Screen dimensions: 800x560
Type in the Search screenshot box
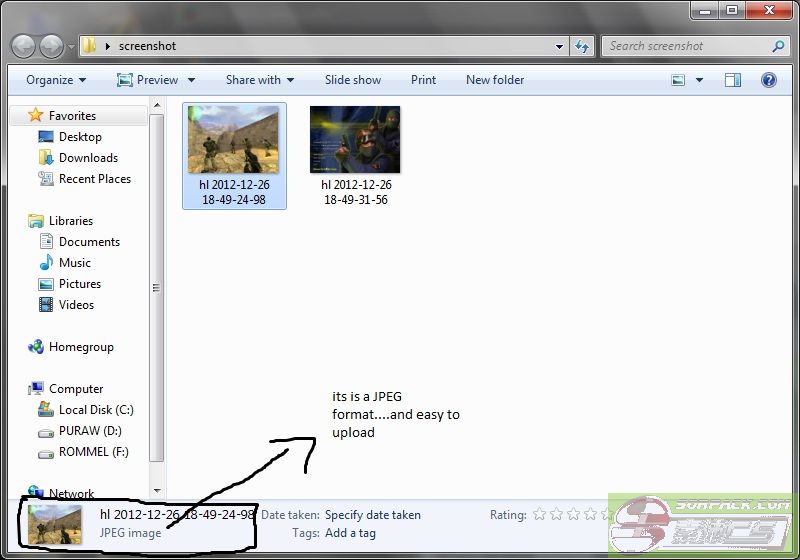685,46
